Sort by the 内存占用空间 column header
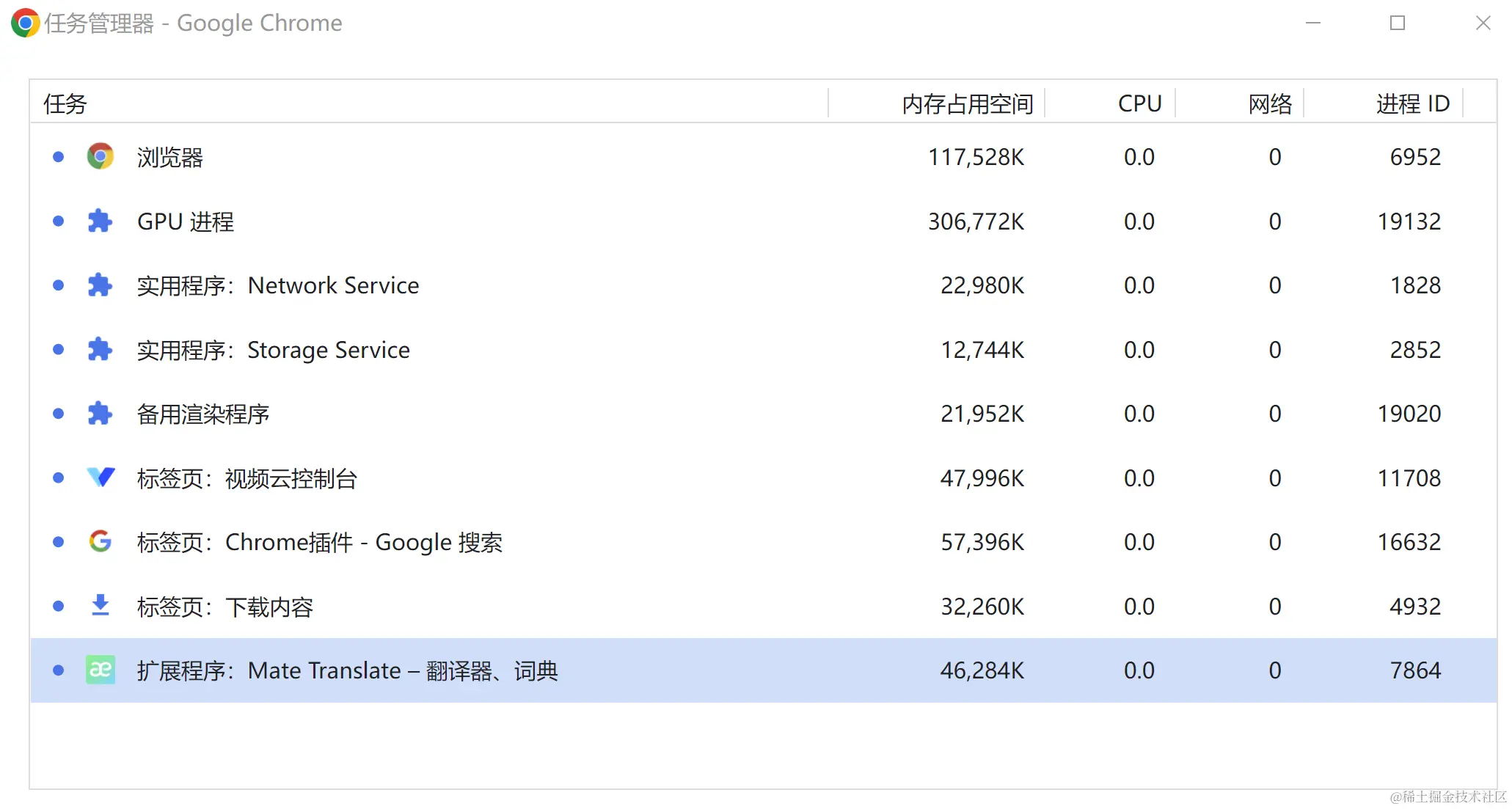1512x809 pixels. coord(966,103)
